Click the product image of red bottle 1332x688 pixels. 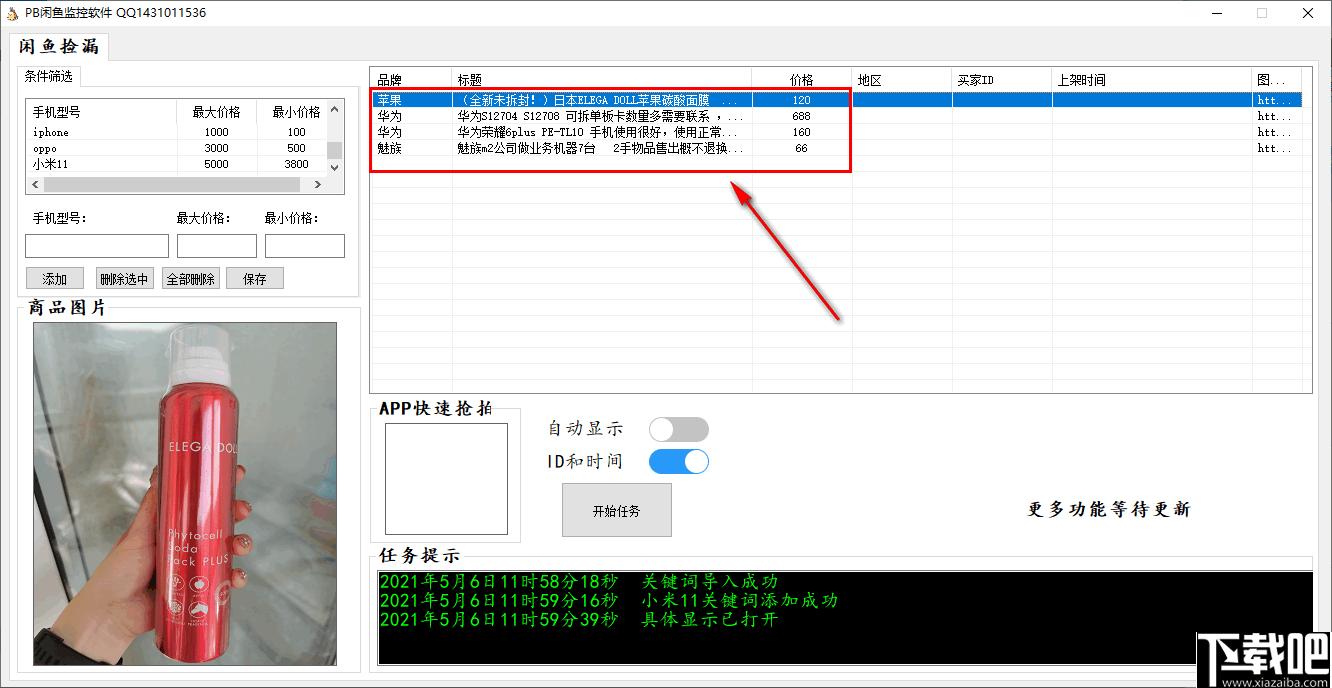(x=185, y=494)
